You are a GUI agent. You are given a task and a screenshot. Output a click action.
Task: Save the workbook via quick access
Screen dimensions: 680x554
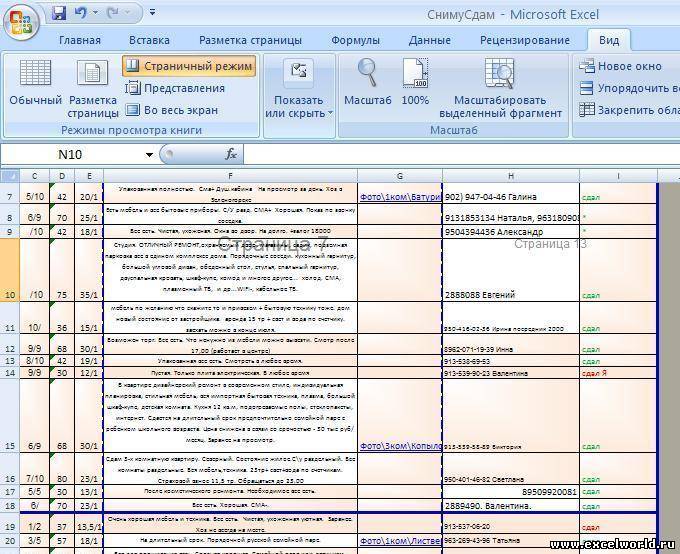59,13
